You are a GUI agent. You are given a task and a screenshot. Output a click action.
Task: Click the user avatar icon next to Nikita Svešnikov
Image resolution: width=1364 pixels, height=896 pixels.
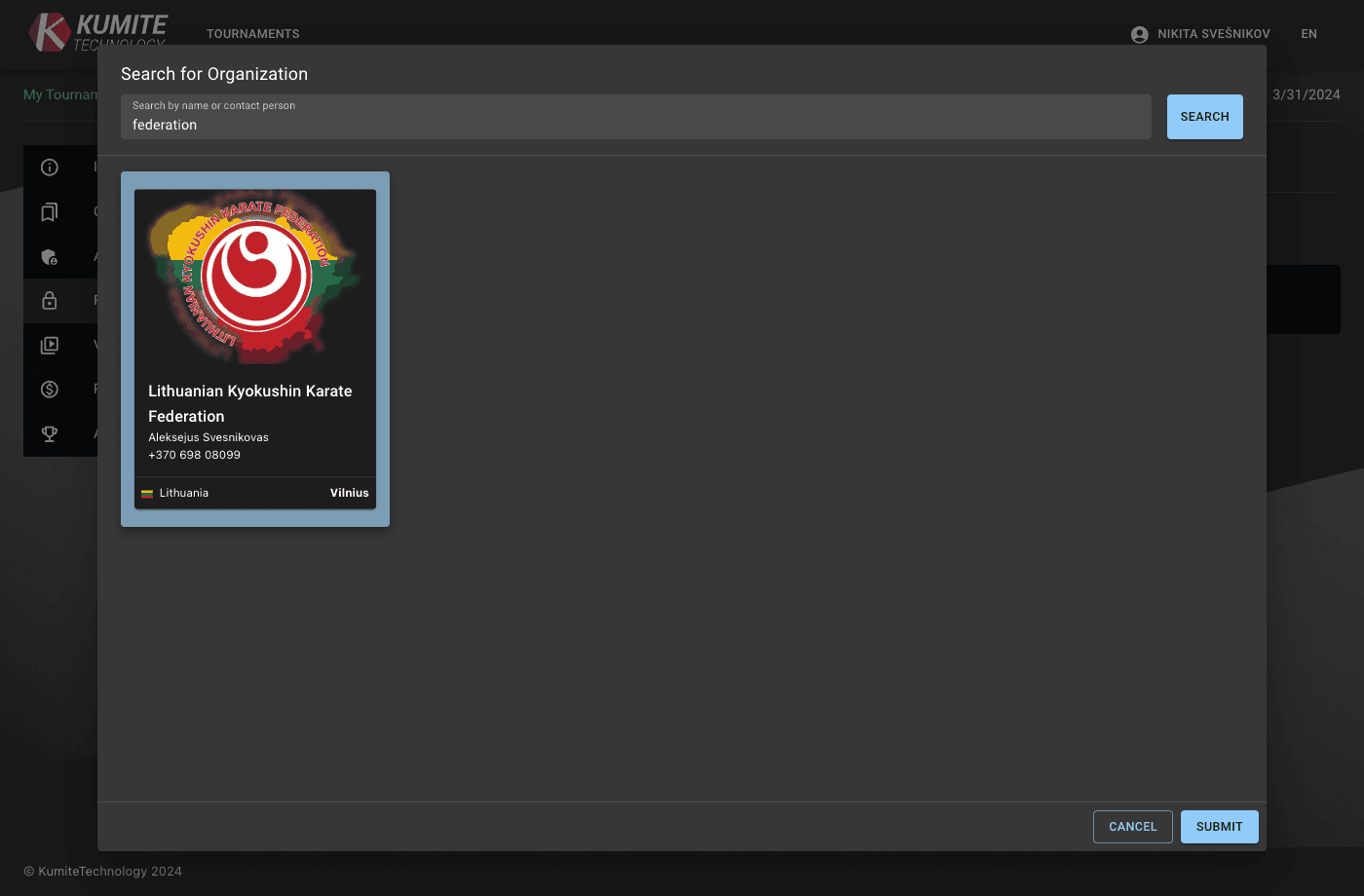[x=1139, y=33]
